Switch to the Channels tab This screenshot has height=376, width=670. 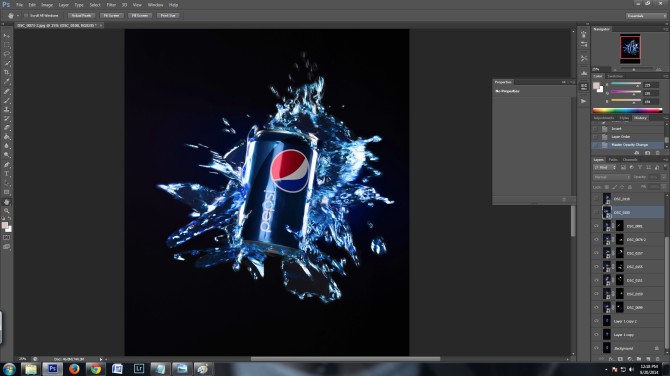[630, 159]
